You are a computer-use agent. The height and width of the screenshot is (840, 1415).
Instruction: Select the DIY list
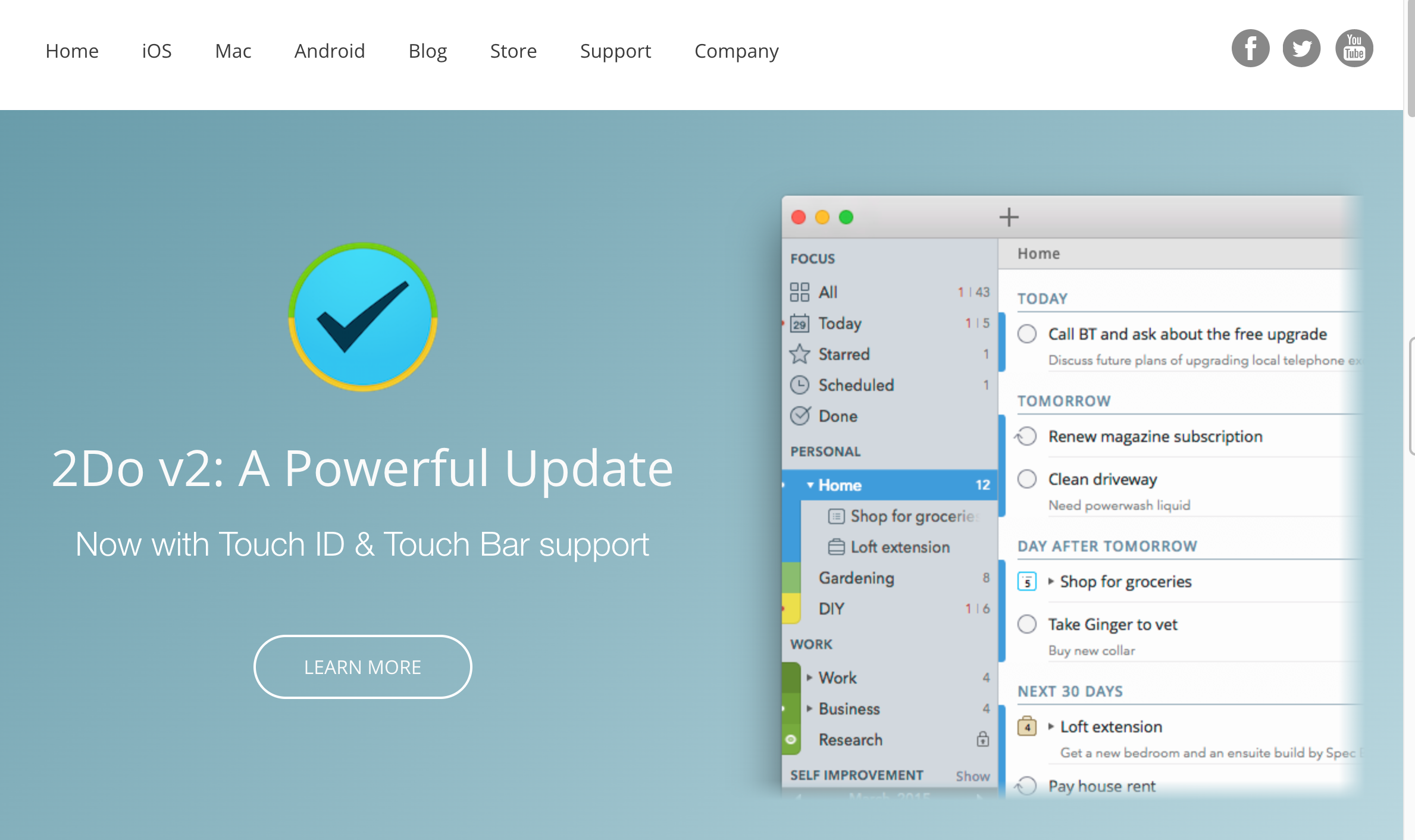pos(890,609)
